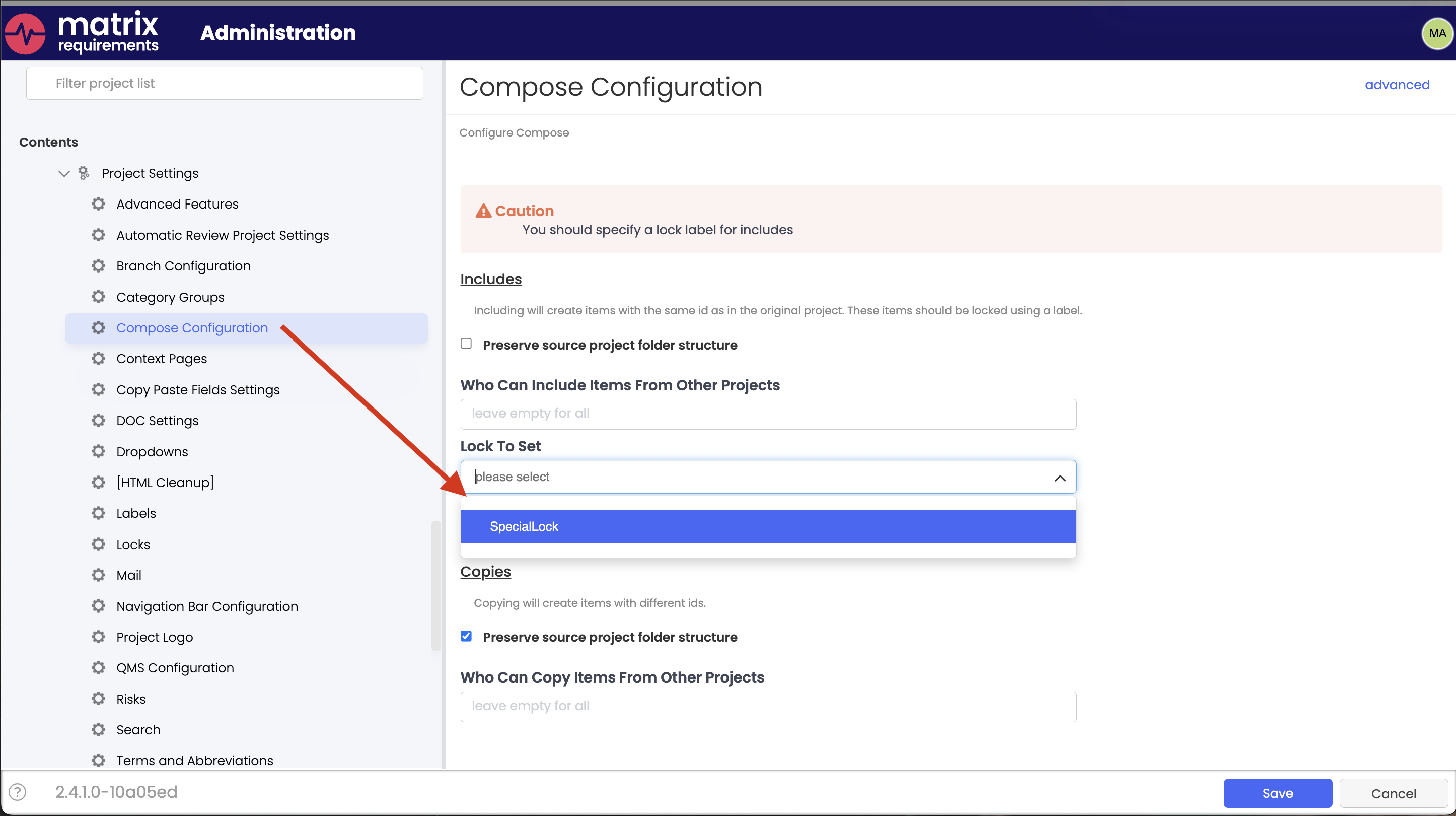Click gear icon beside Terms and Abbreviations
The image size is (1456, 816).
point(98,761)
